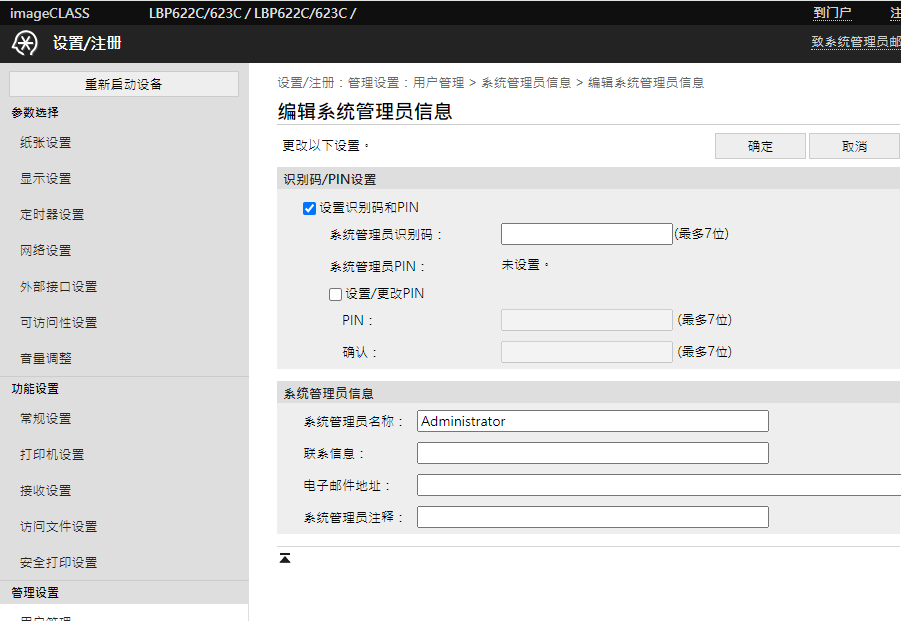Focus the 系统管理员注释 input field
901x621 pixels.
tap(593, 517)
